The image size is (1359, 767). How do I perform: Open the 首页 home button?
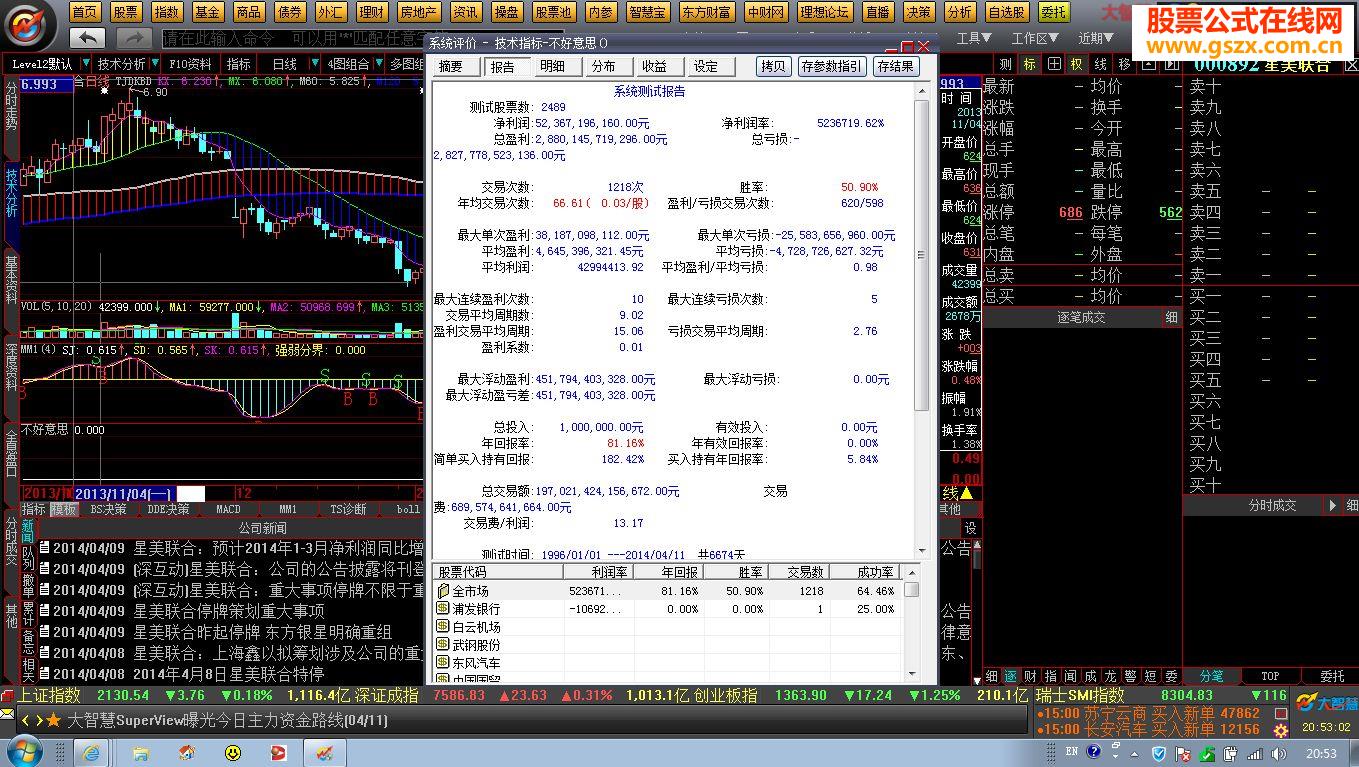(85, 12)
